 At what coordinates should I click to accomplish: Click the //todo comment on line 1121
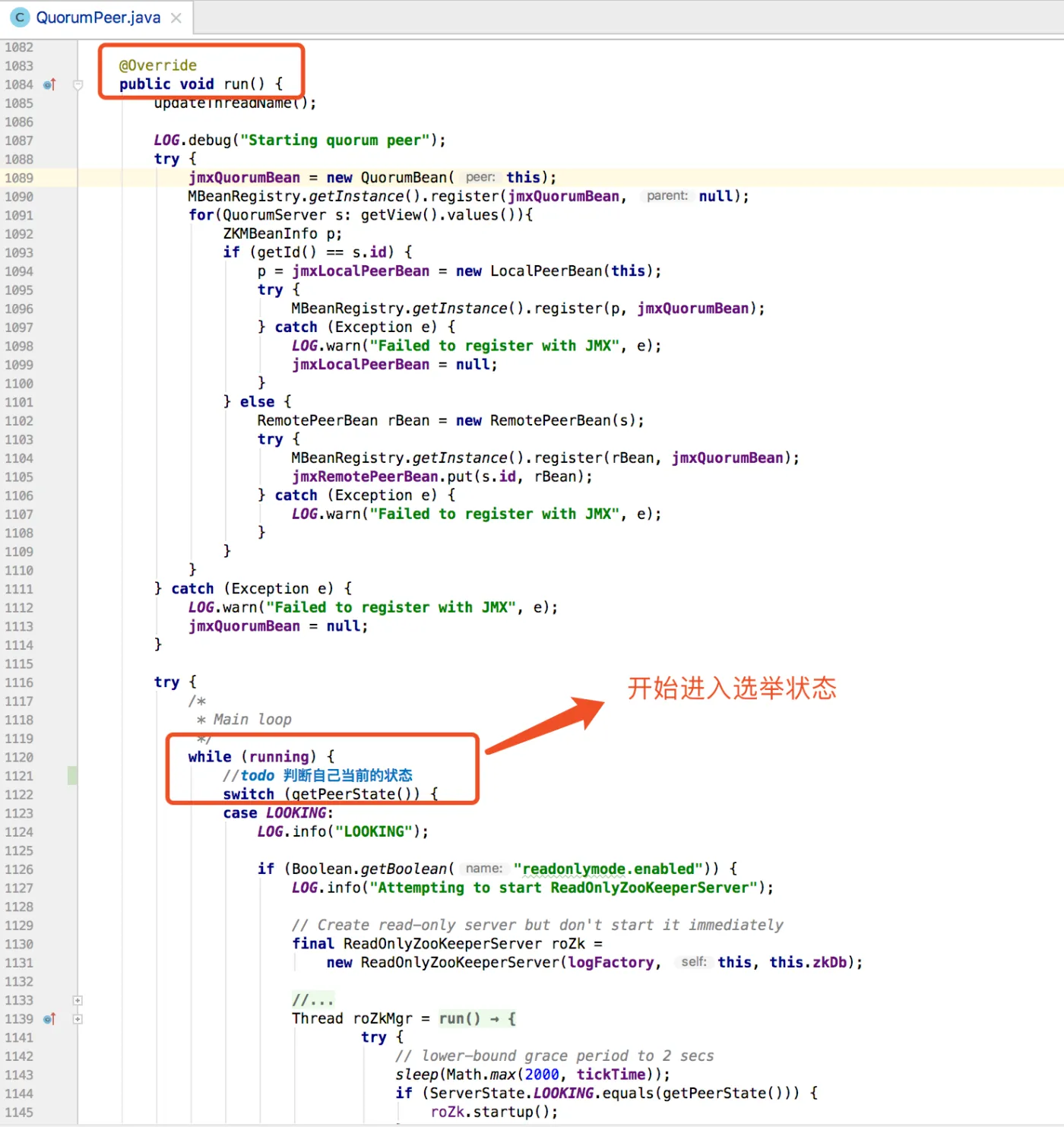point(318,776)
